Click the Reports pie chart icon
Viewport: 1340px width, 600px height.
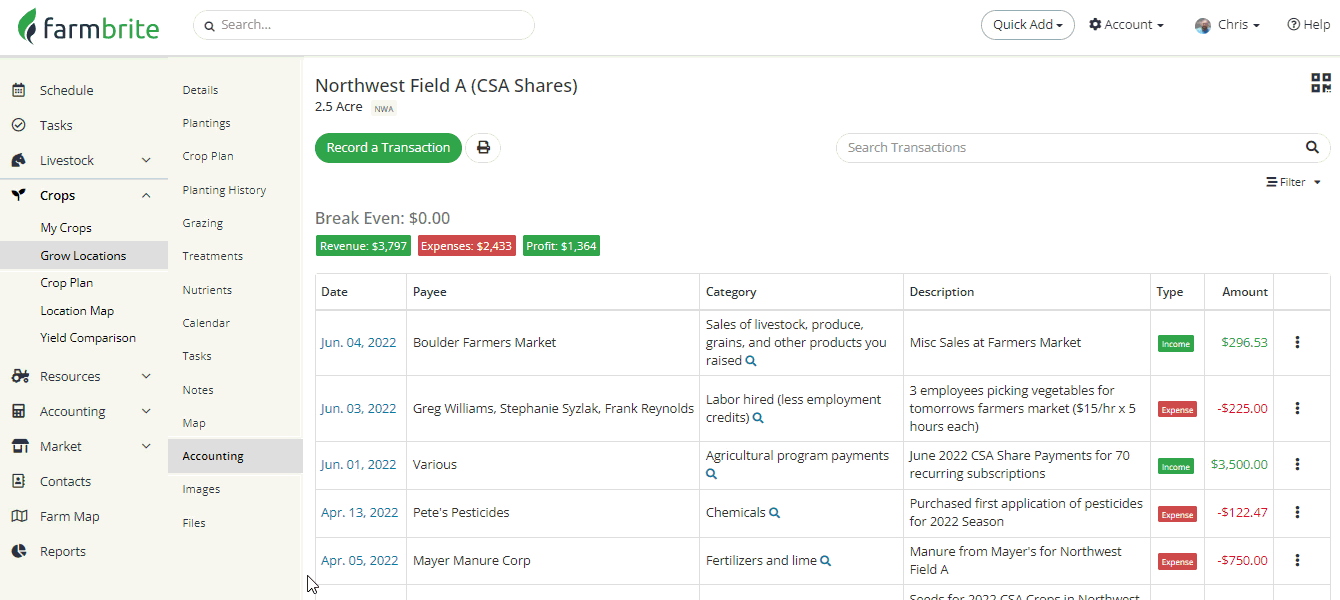[18, 551]
